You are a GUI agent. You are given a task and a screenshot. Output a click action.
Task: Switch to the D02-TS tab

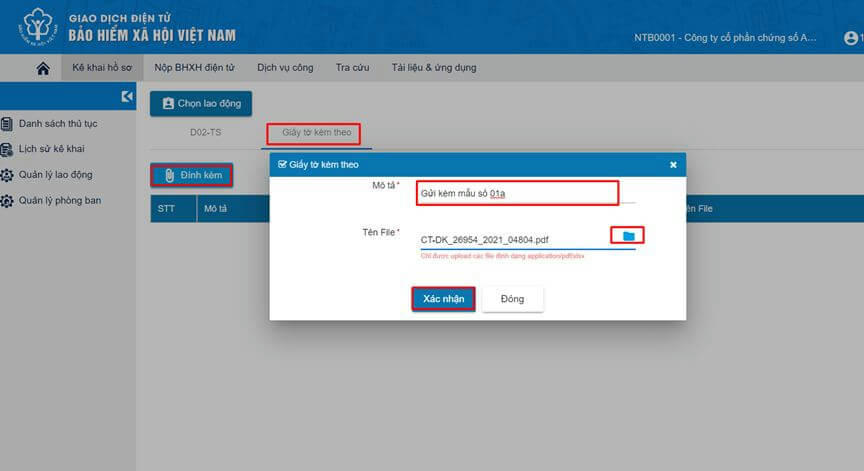coord(205,133)
